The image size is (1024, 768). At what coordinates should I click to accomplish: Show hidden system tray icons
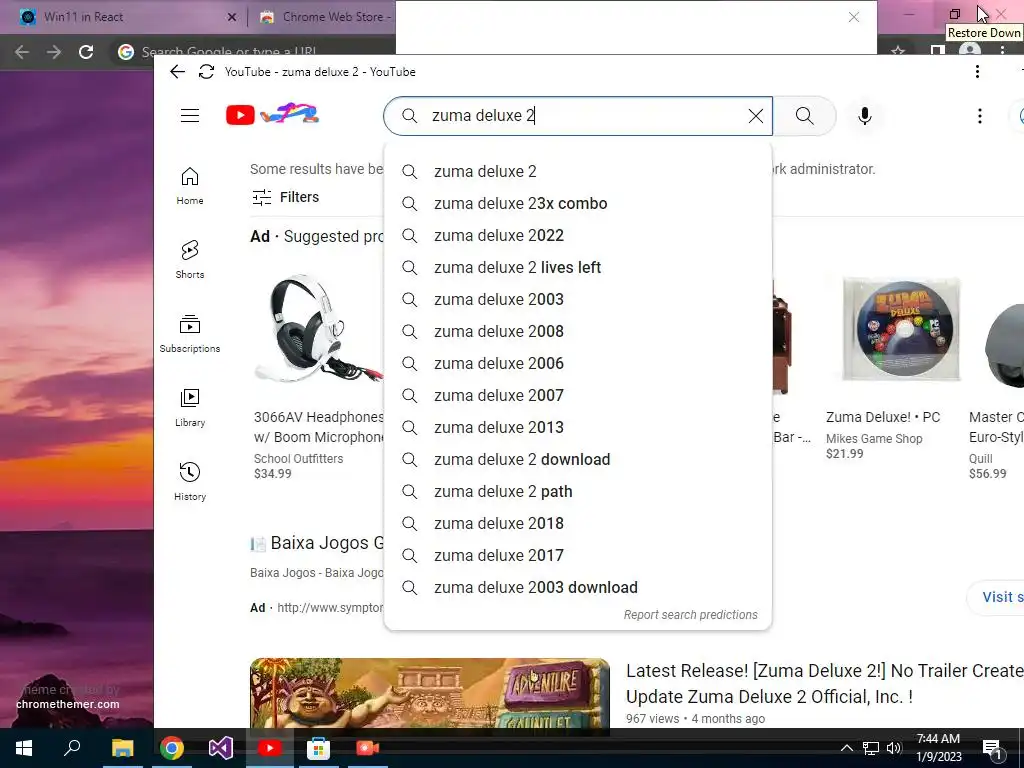(846, 748)
